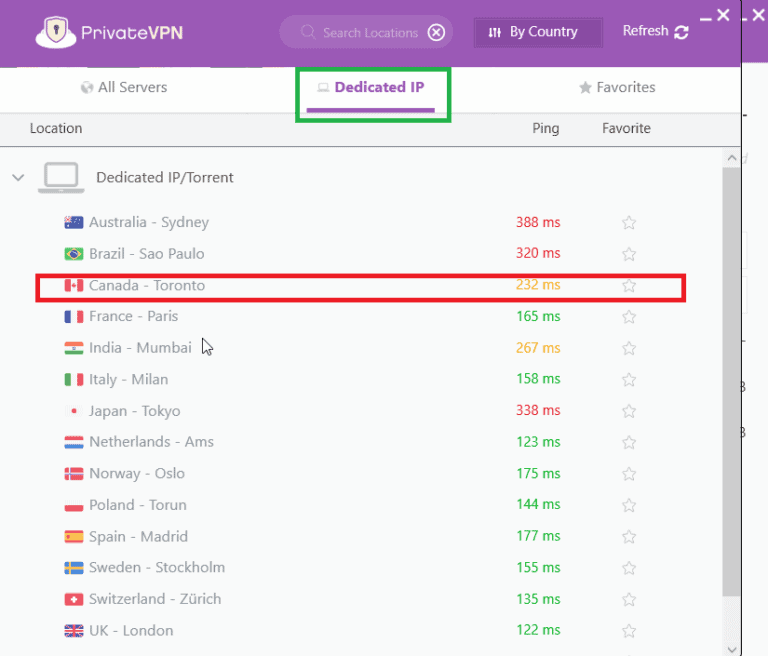
Task: Open the By Country sort dropdown
Action: [538, 32]
